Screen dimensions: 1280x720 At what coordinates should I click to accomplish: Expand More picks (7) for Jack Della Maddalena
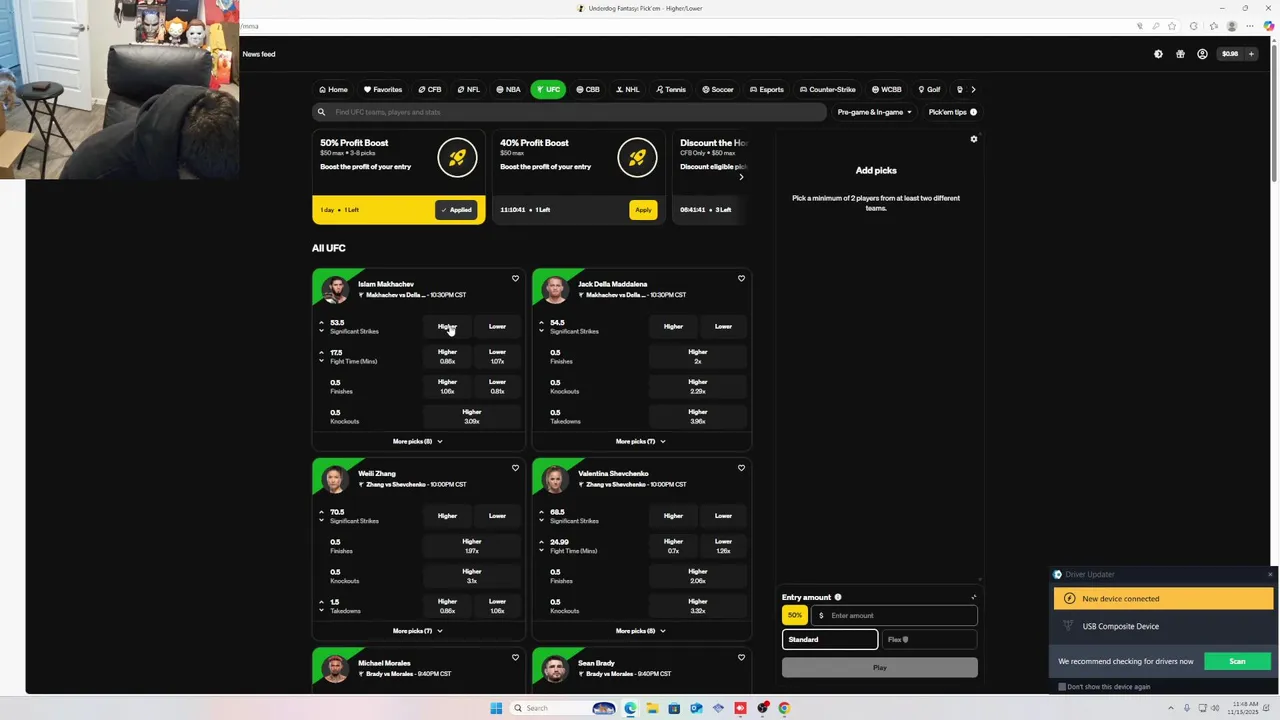pyautogui.click(x=640, y=441)
